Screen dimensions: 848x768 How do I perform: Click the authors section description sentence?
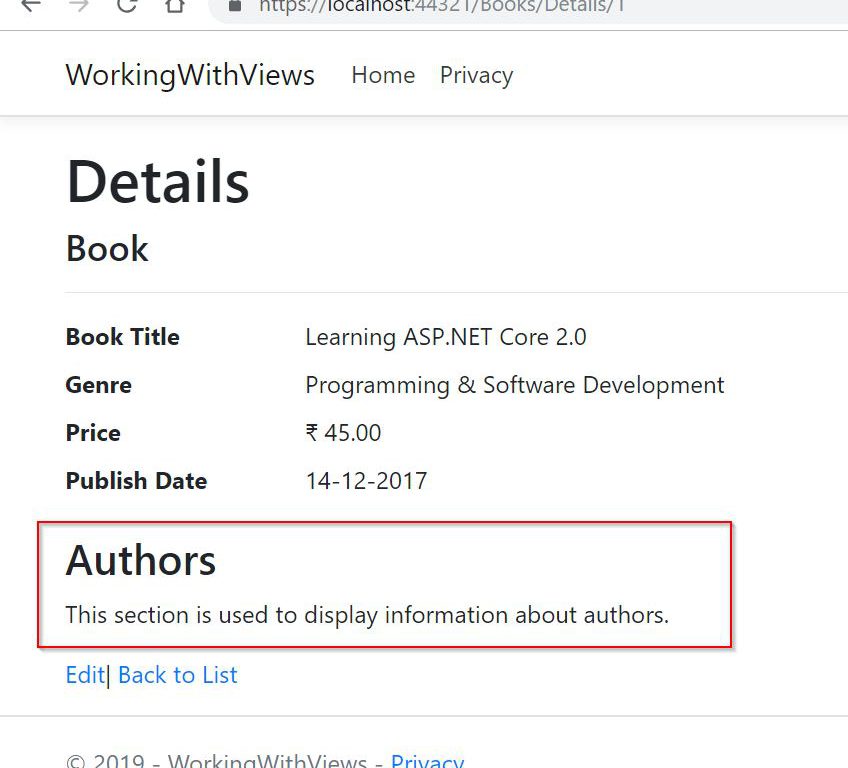[367, 615]
